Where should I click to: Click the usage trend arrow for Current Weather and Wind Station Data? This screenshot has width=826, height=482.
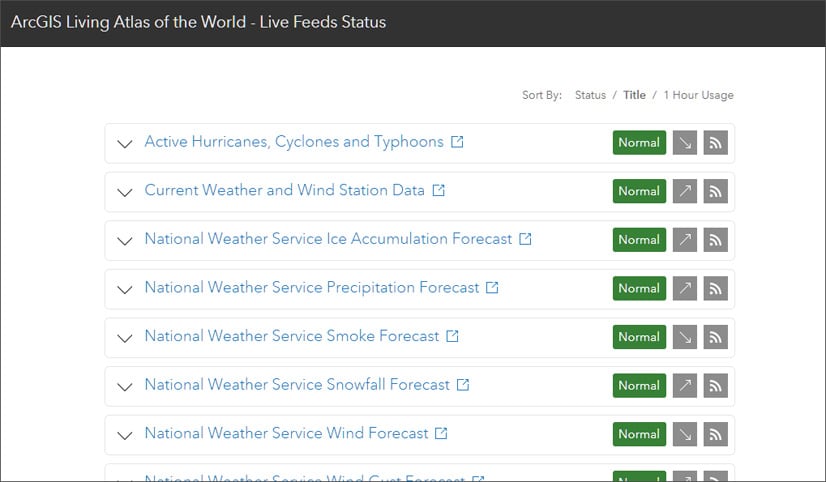pos(685,191)
